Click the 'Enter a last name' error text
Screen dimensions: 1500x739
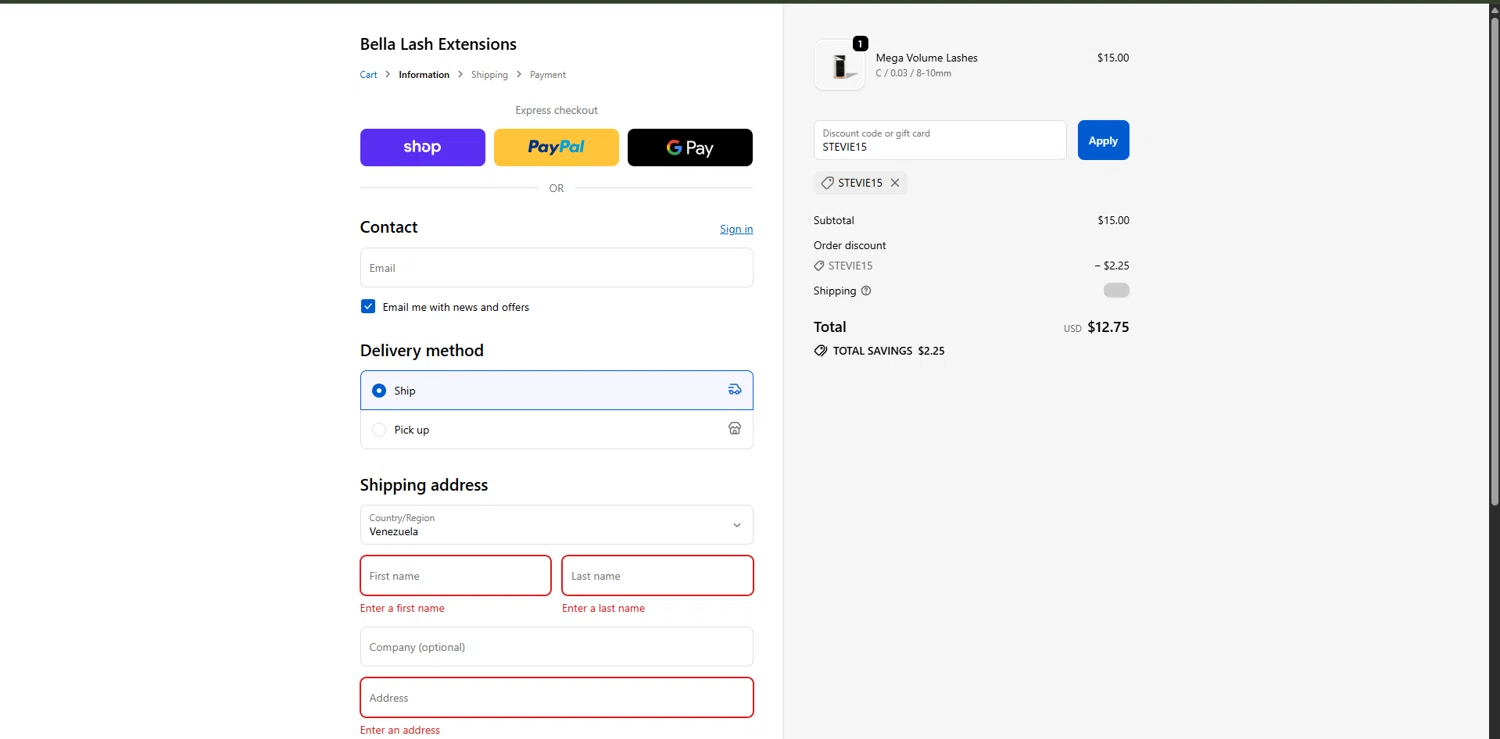pyautogui.click(x=603, y=608)
